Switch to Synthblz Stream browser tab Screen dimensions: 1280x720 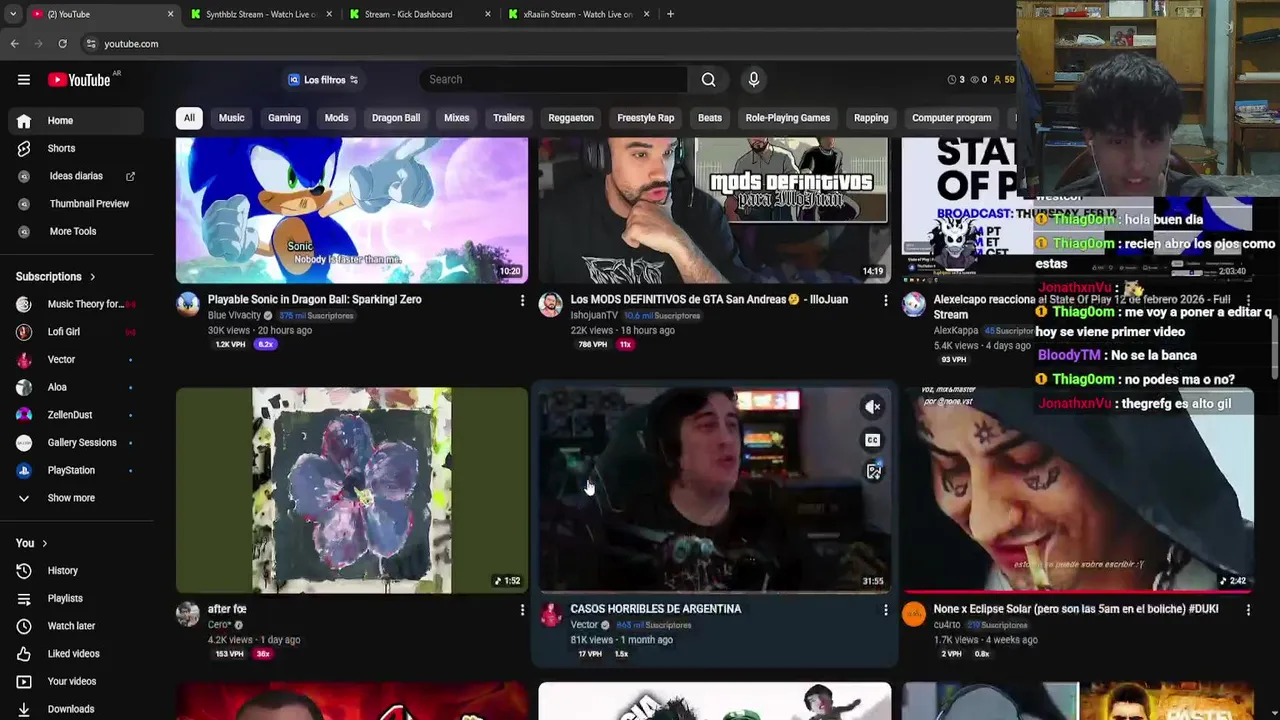pos(258,14)
